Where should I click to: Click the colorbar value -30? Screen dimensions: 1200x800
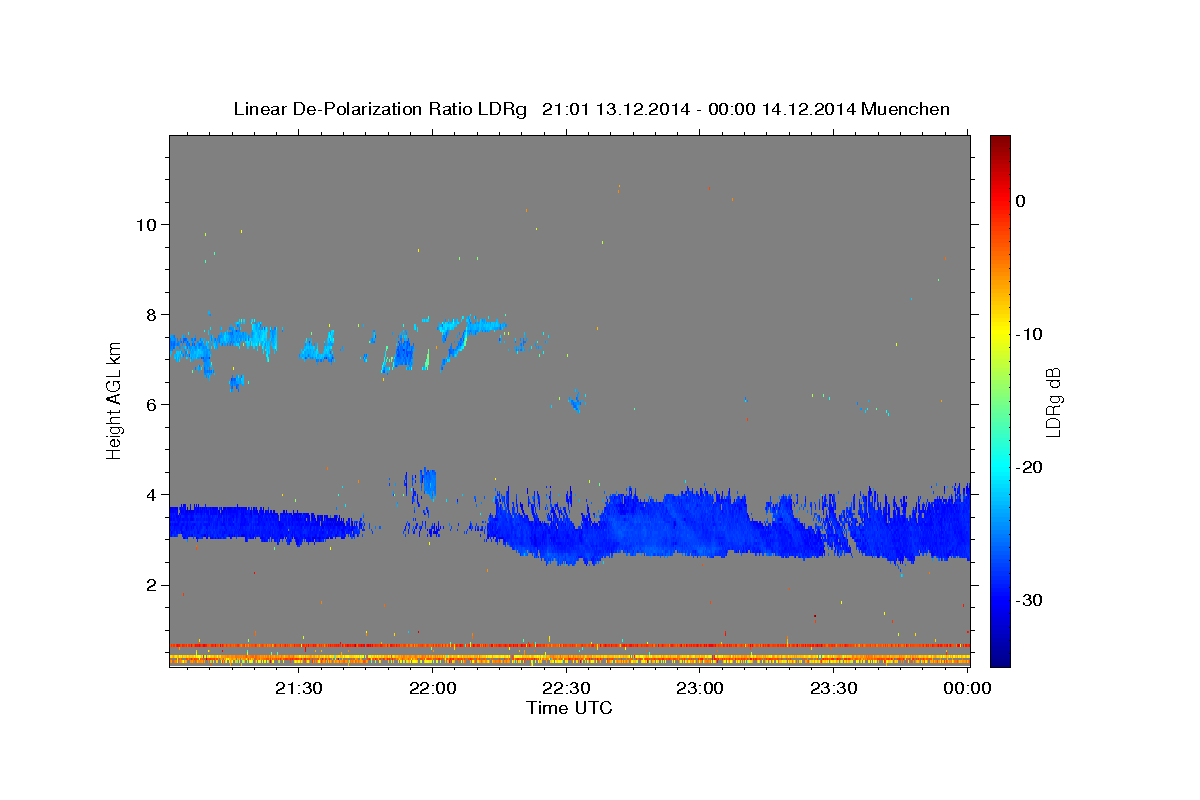1028,600
